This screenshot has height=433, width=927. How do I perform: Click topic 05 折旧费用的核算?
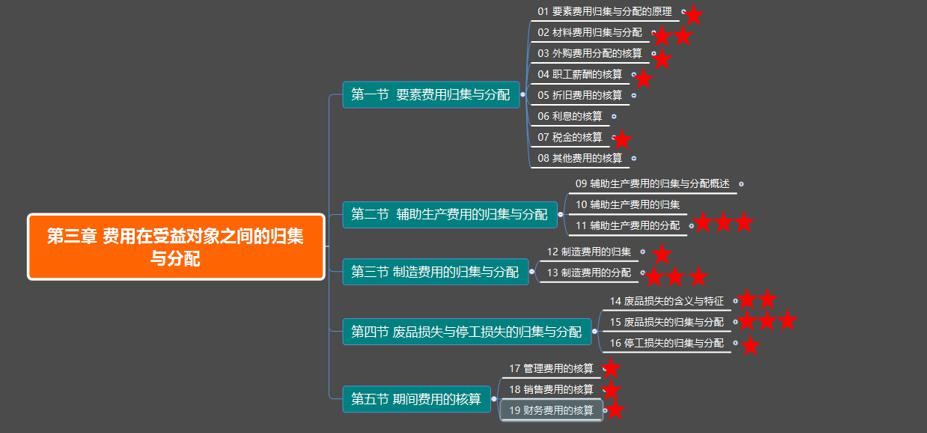580,95
